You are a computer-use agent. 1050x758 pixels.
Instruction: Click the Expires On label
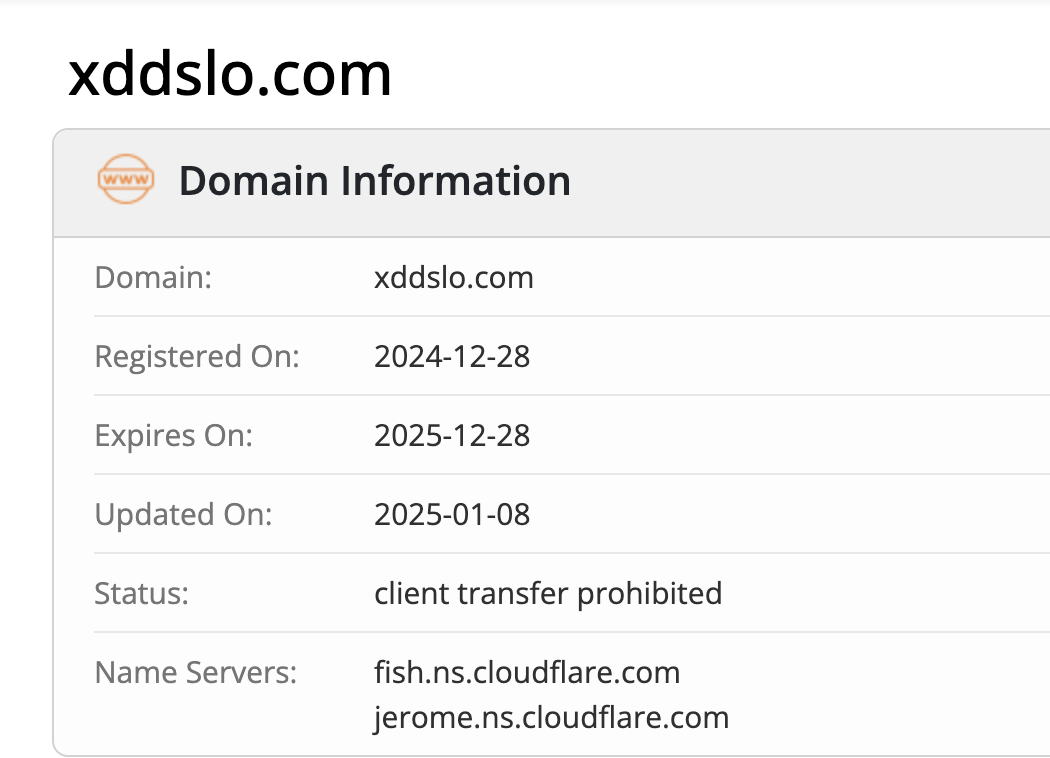(174, 435)
